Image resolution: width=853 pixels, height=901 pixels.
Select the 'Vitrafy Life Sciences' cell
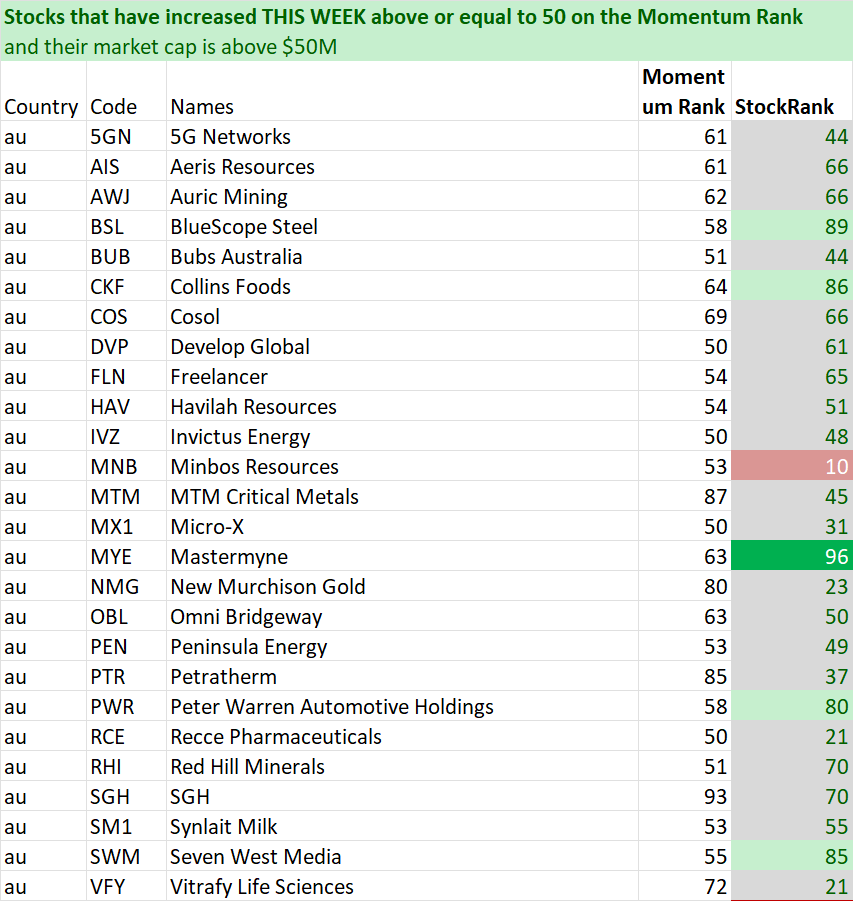point(402,886)
